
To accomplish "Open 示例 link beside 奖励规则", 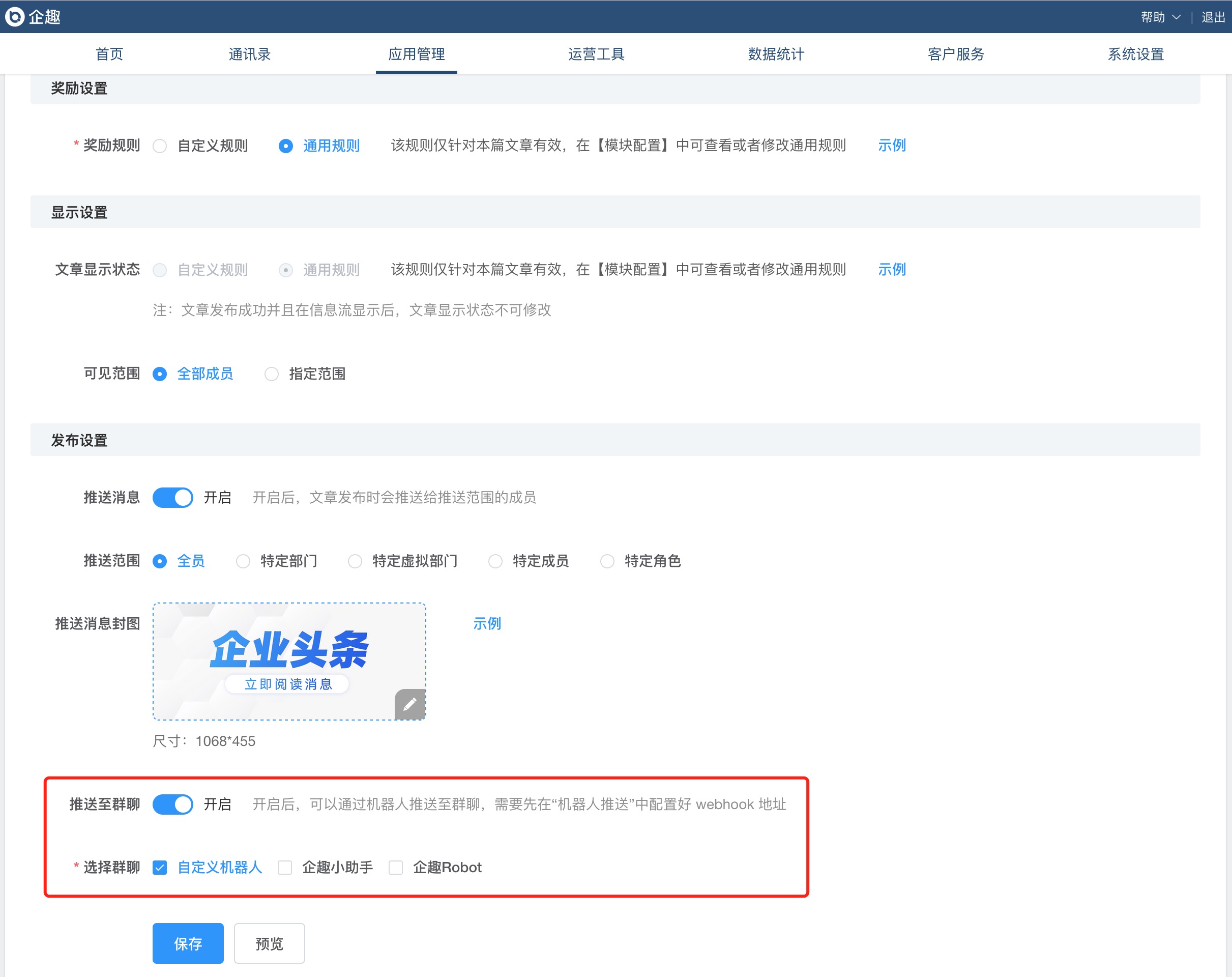I will coord(891,145).
